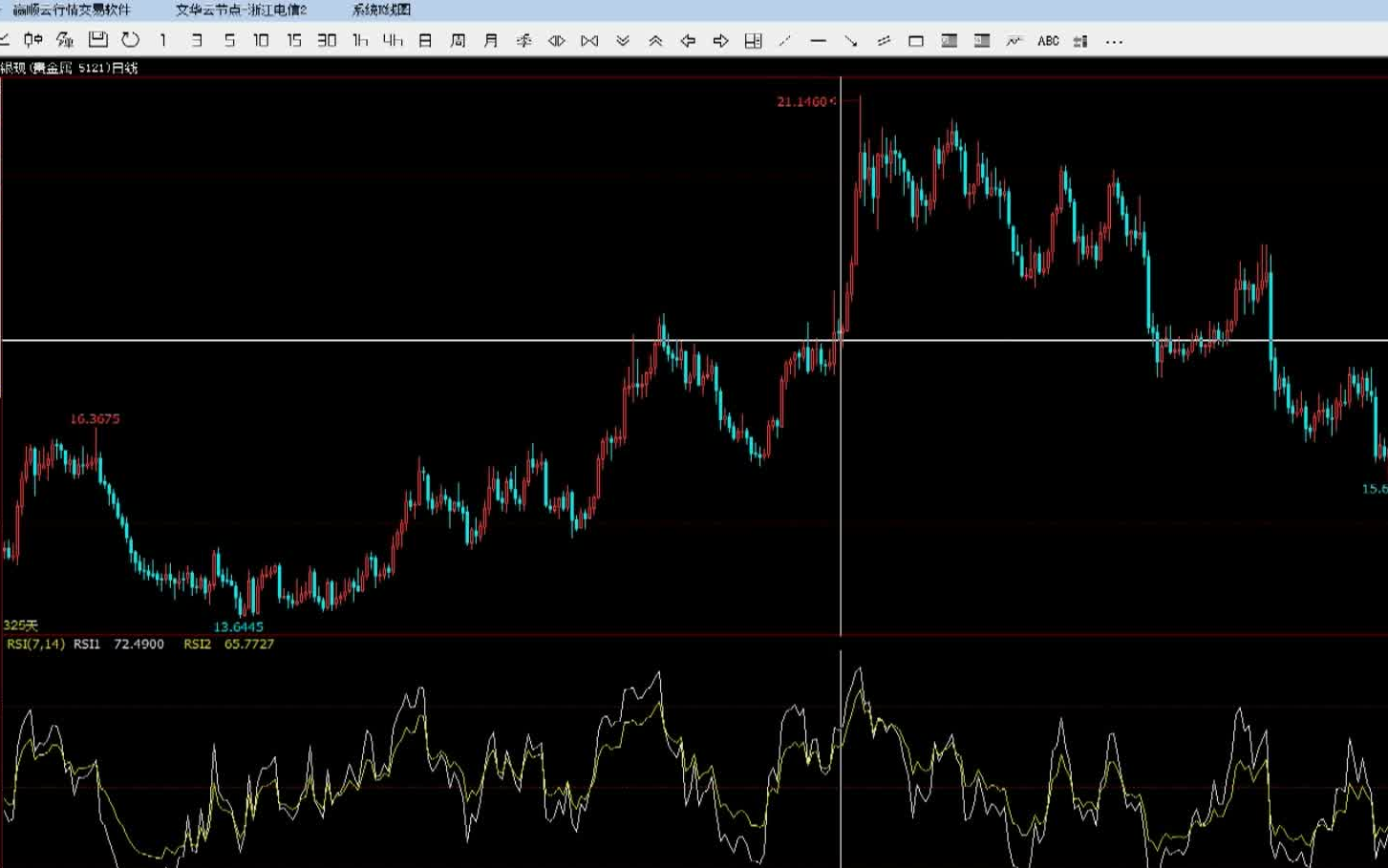Image resolution: width=1388 pixels, height=868 pixels.
Task: Click the instrument title above the chart
Action: (69, 68)
